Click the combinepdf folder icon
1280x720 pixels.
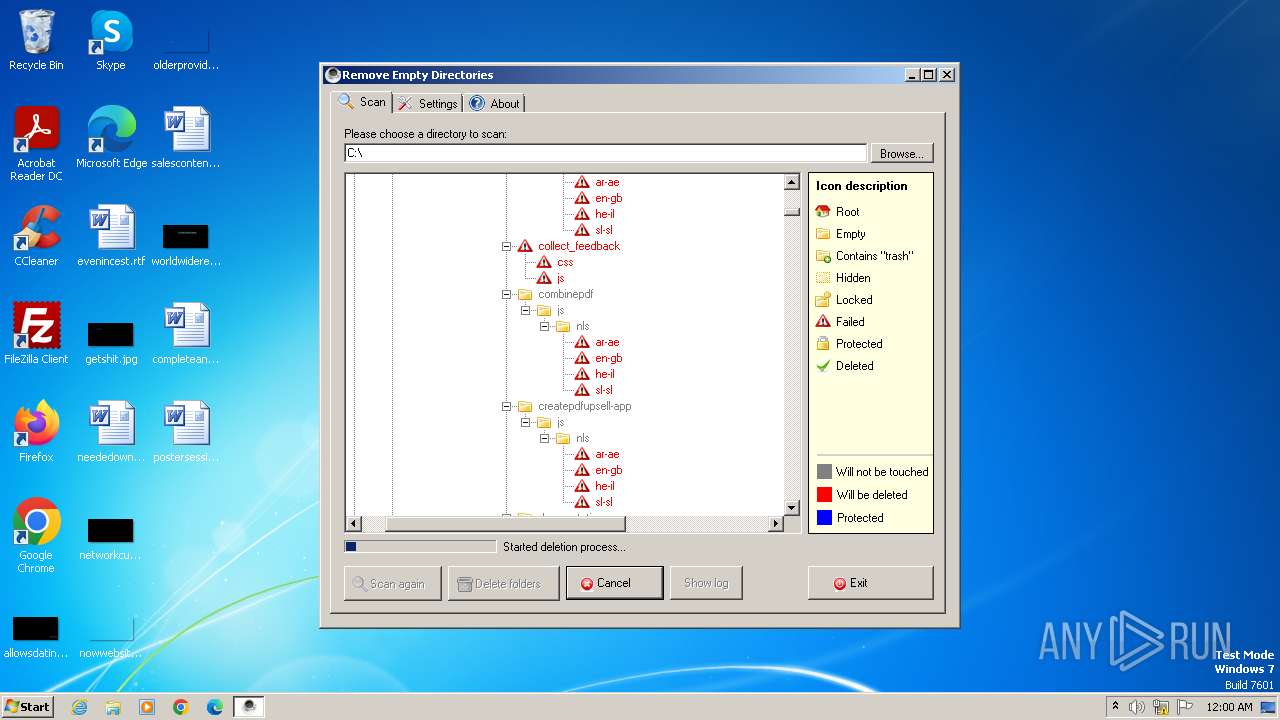pyautogui.click(x=525, y=294)
